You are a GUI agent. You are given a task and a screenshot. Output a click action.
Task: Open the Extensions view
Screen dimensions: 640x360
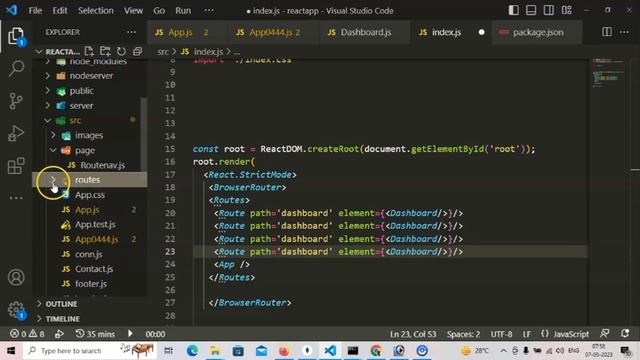click(16, 166)
